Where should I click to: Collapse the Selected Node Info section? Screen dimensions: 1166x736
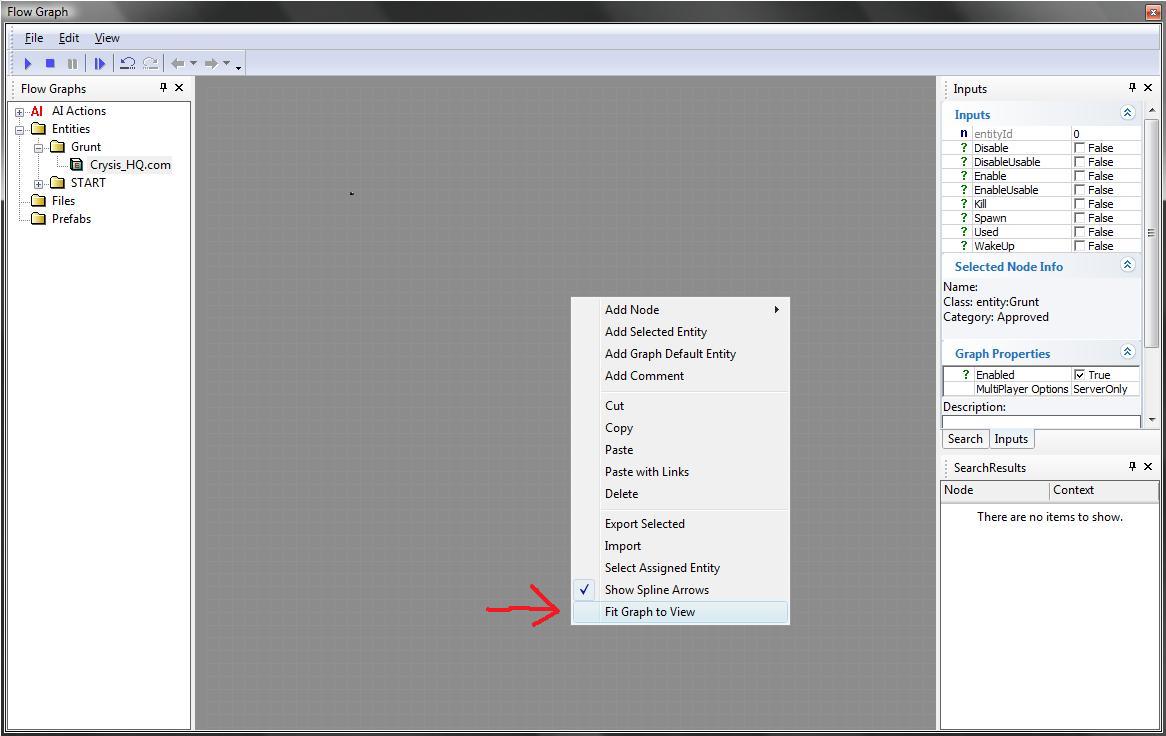1127,266
